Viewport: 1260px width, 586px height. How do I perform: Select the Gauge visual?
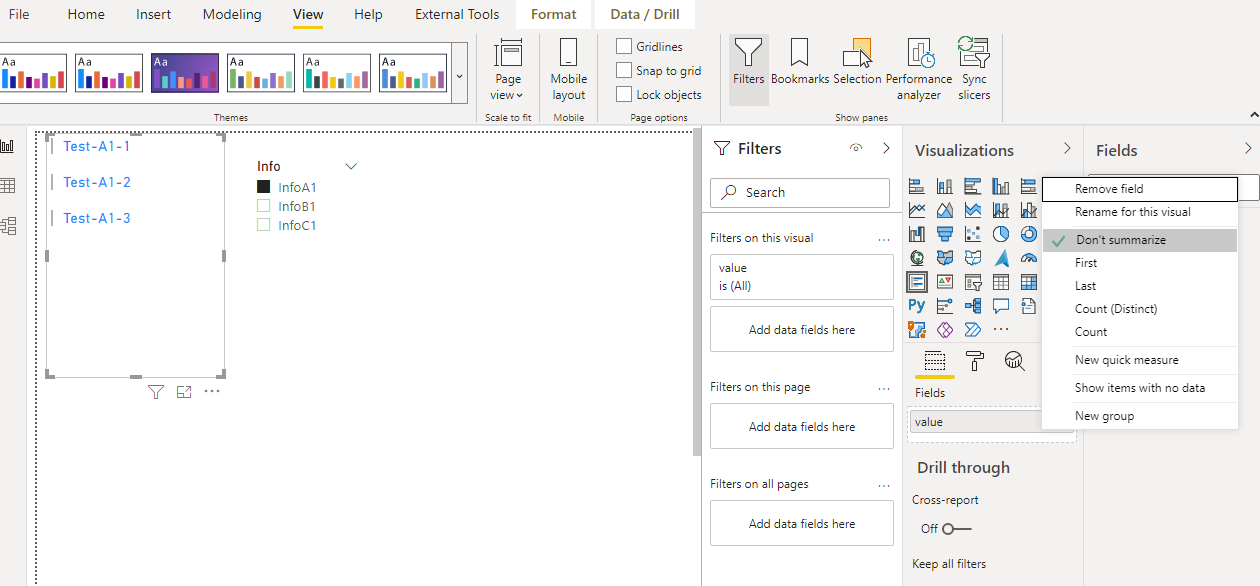(1029, 258)
